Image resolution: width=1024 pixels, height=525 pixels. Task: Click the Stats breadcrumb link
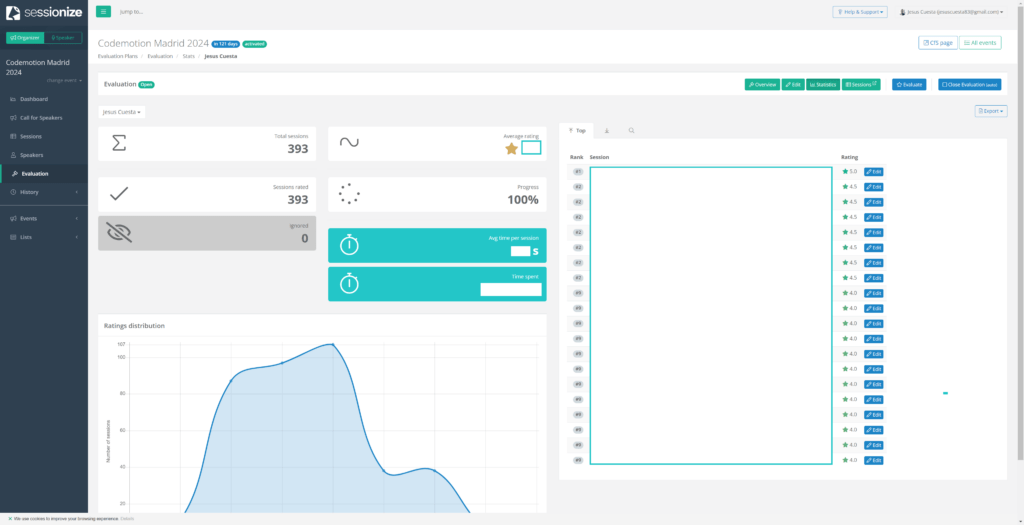pos(189,56)
